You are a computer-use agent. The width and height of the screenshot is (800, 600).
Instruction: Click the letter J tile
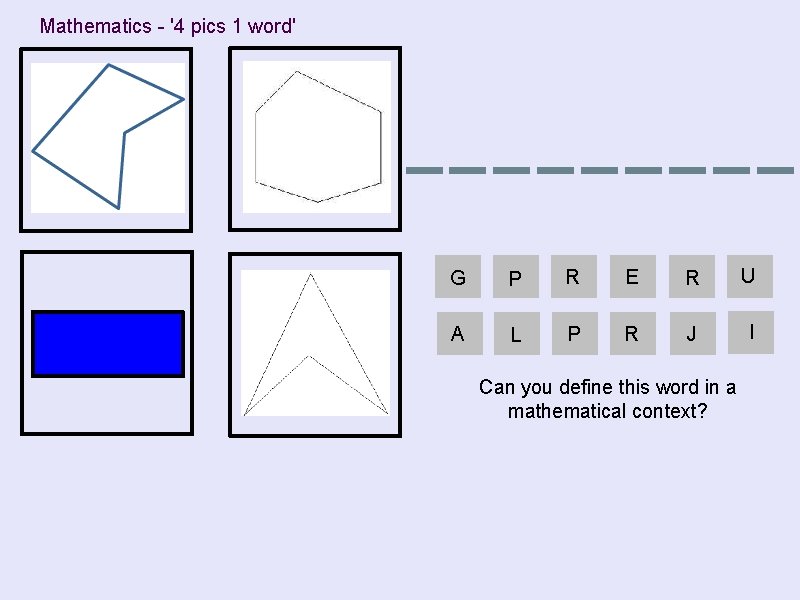(x=693, y=333)
